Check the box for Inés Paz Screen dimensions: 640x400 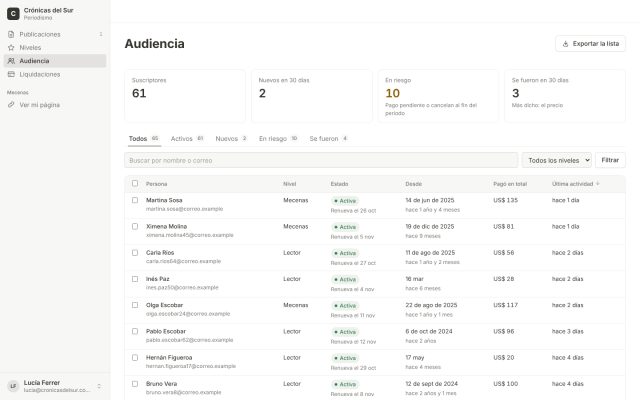(x=135, y=279)
